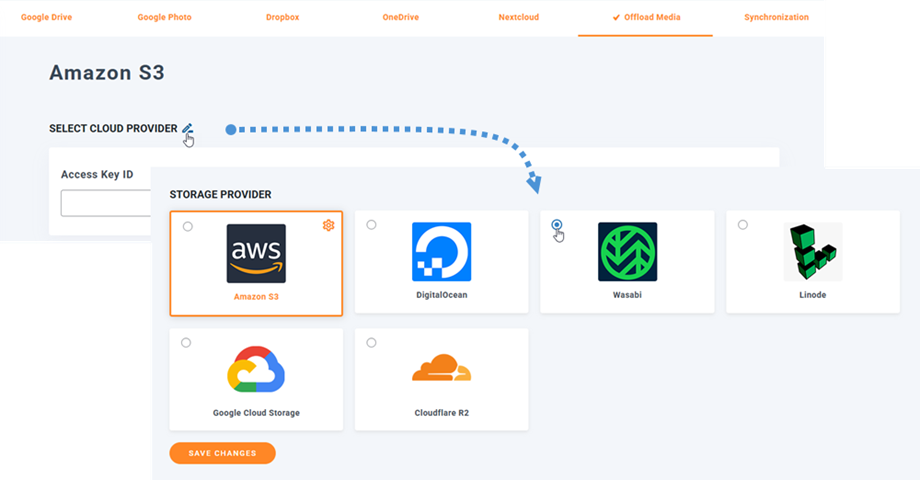Select the DigitalOcean radio button
Image resolution: width=920 pixels, height=480 pixels.
pos(372,225)
